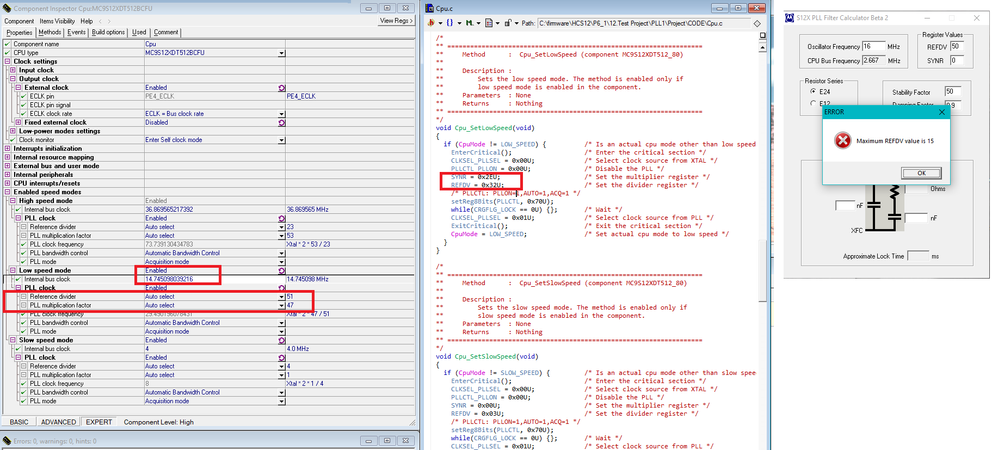Click the Fixed external clock toggle icon

click(281, 122)
